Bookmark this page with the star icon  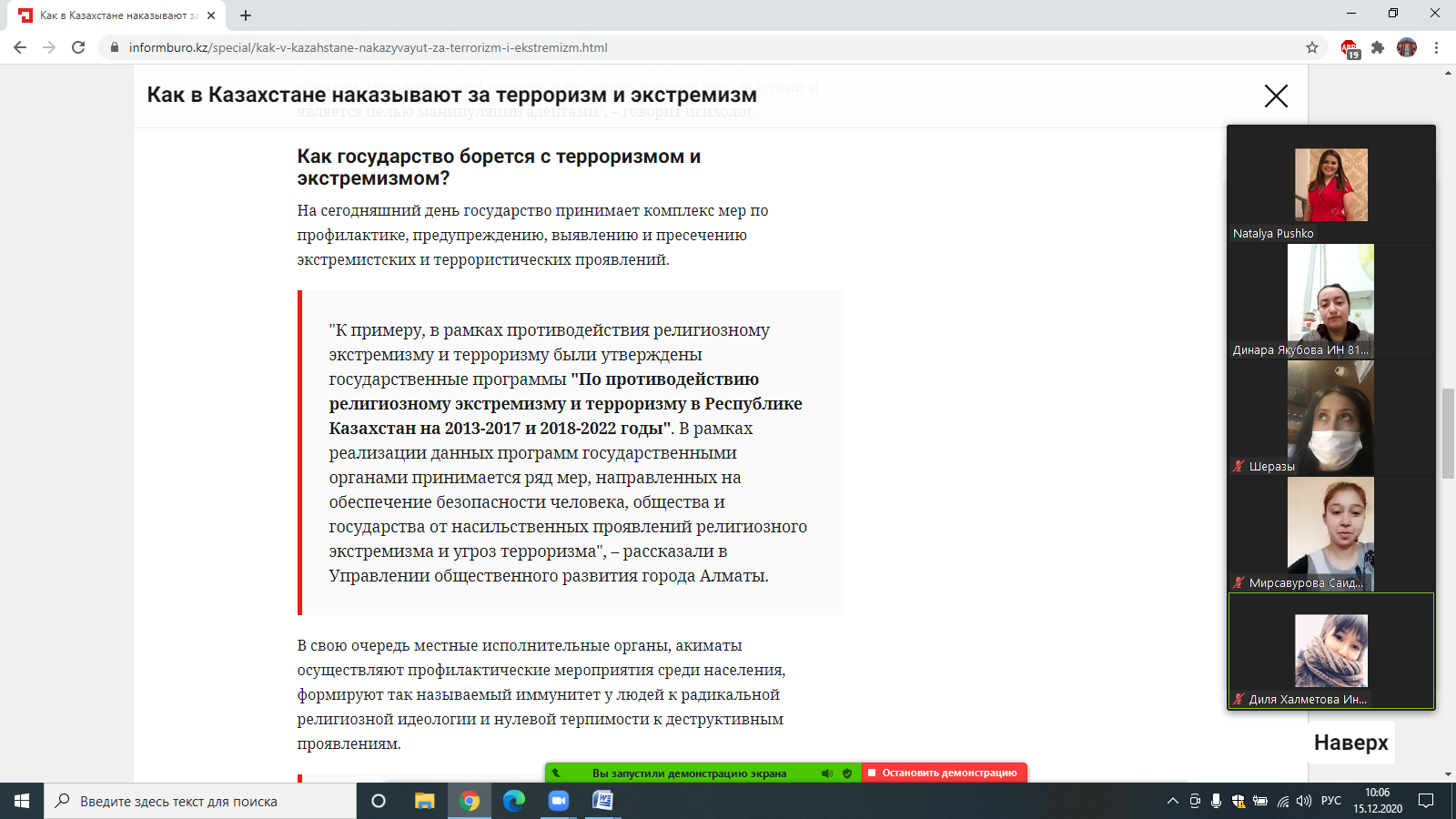[1312, 47]
